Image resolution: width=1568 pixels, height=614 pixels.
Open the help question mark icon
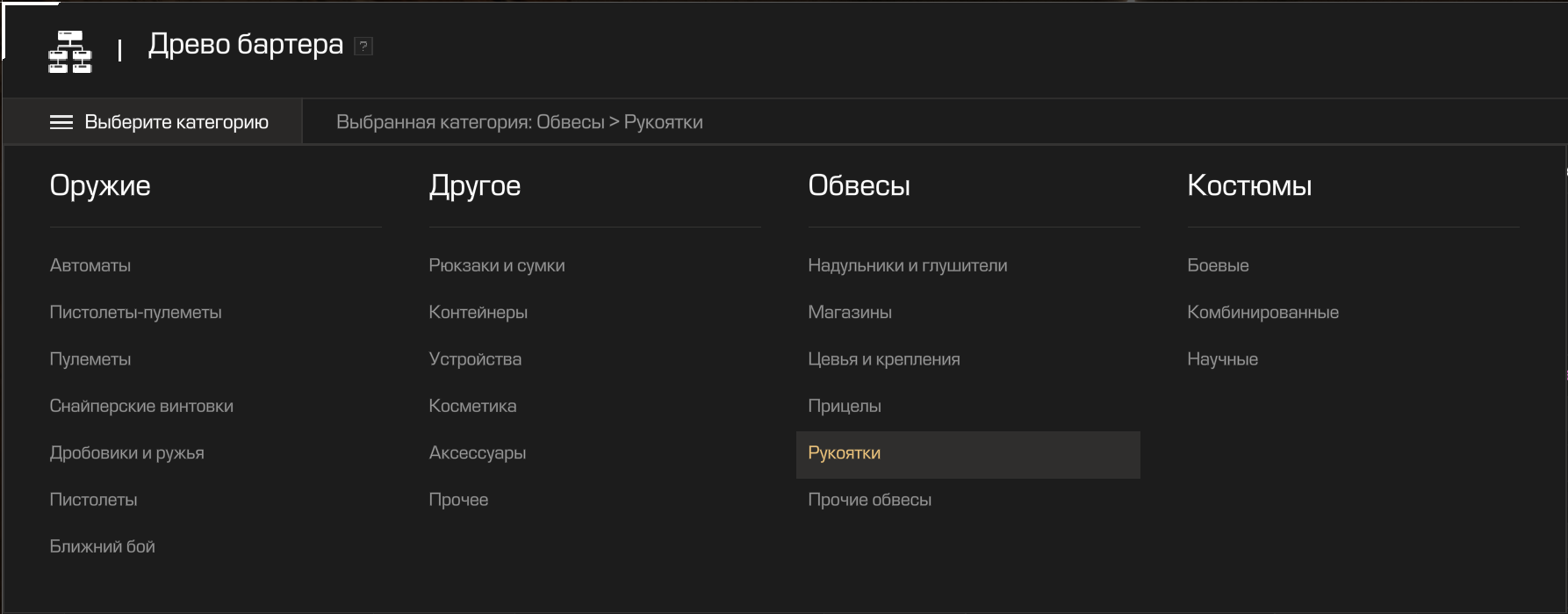(363, 47)
